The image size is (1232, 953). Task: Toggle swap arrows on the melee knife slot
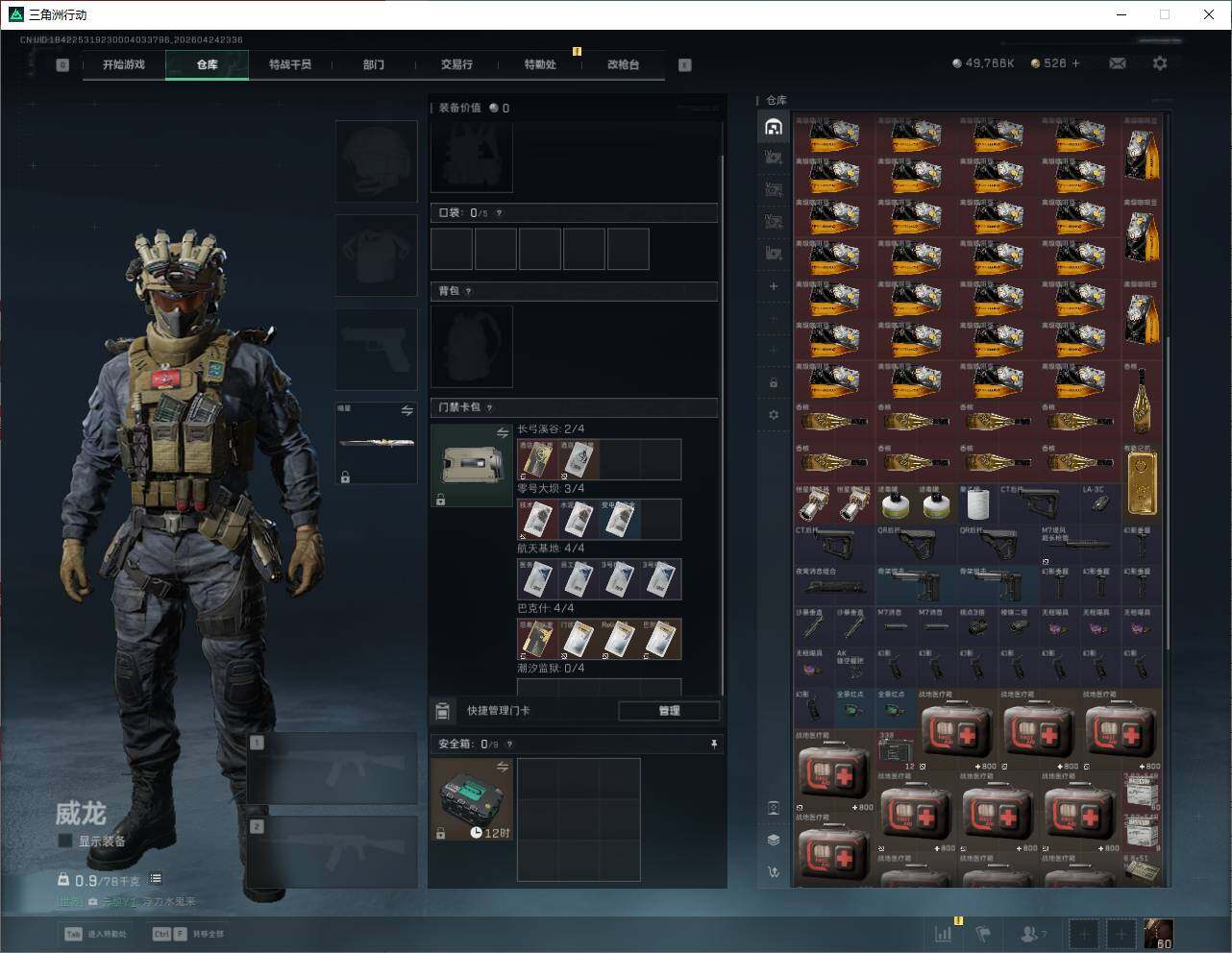[x=407, y=411]
